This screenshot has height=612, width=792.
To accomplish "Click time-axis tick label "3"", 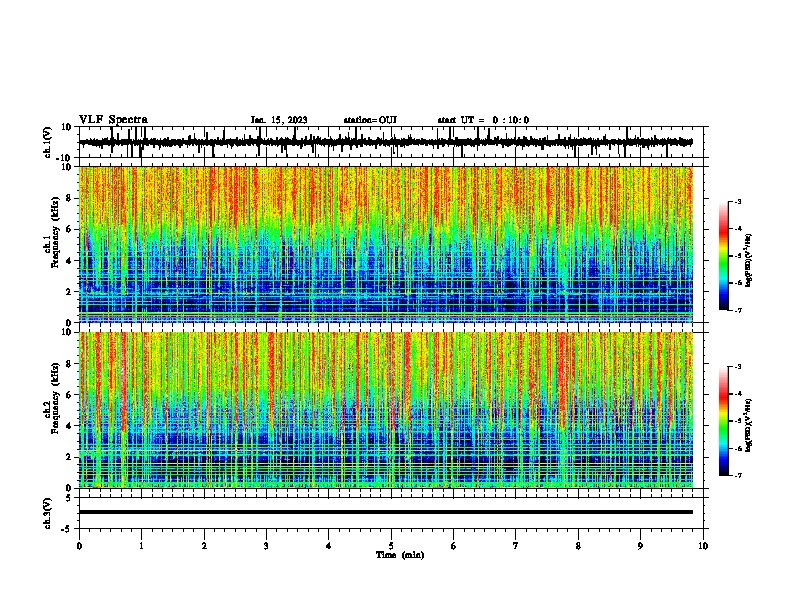I will click(266, 546).
